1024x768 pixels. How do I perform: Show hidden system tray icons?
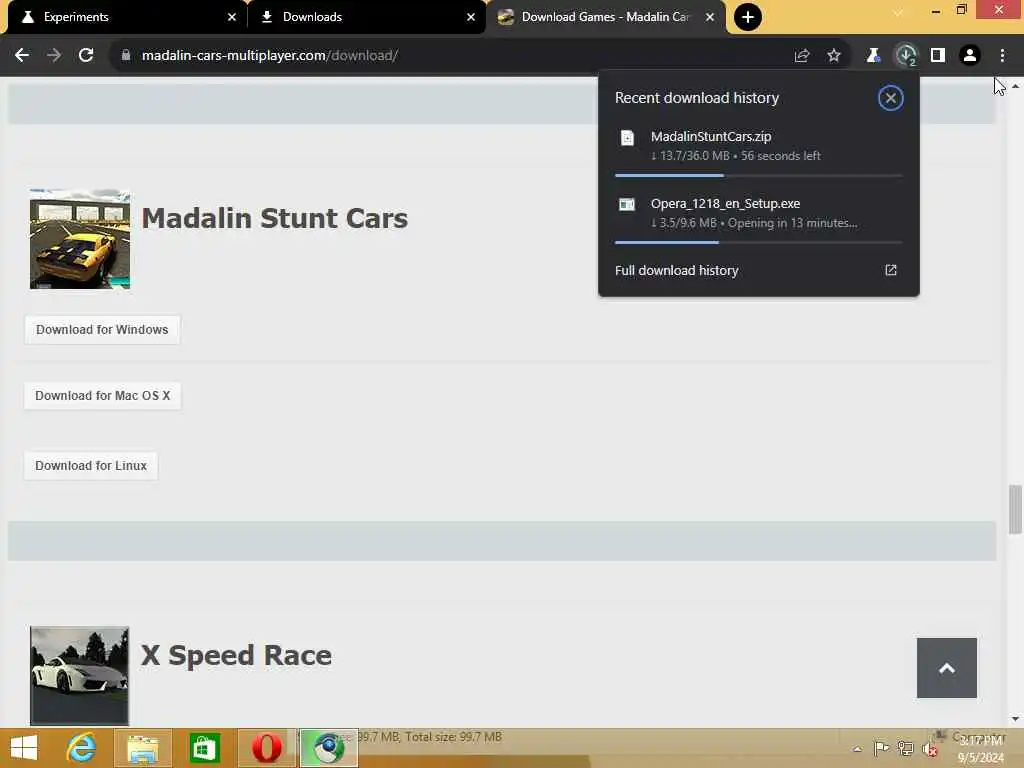[x=857, y=749]
